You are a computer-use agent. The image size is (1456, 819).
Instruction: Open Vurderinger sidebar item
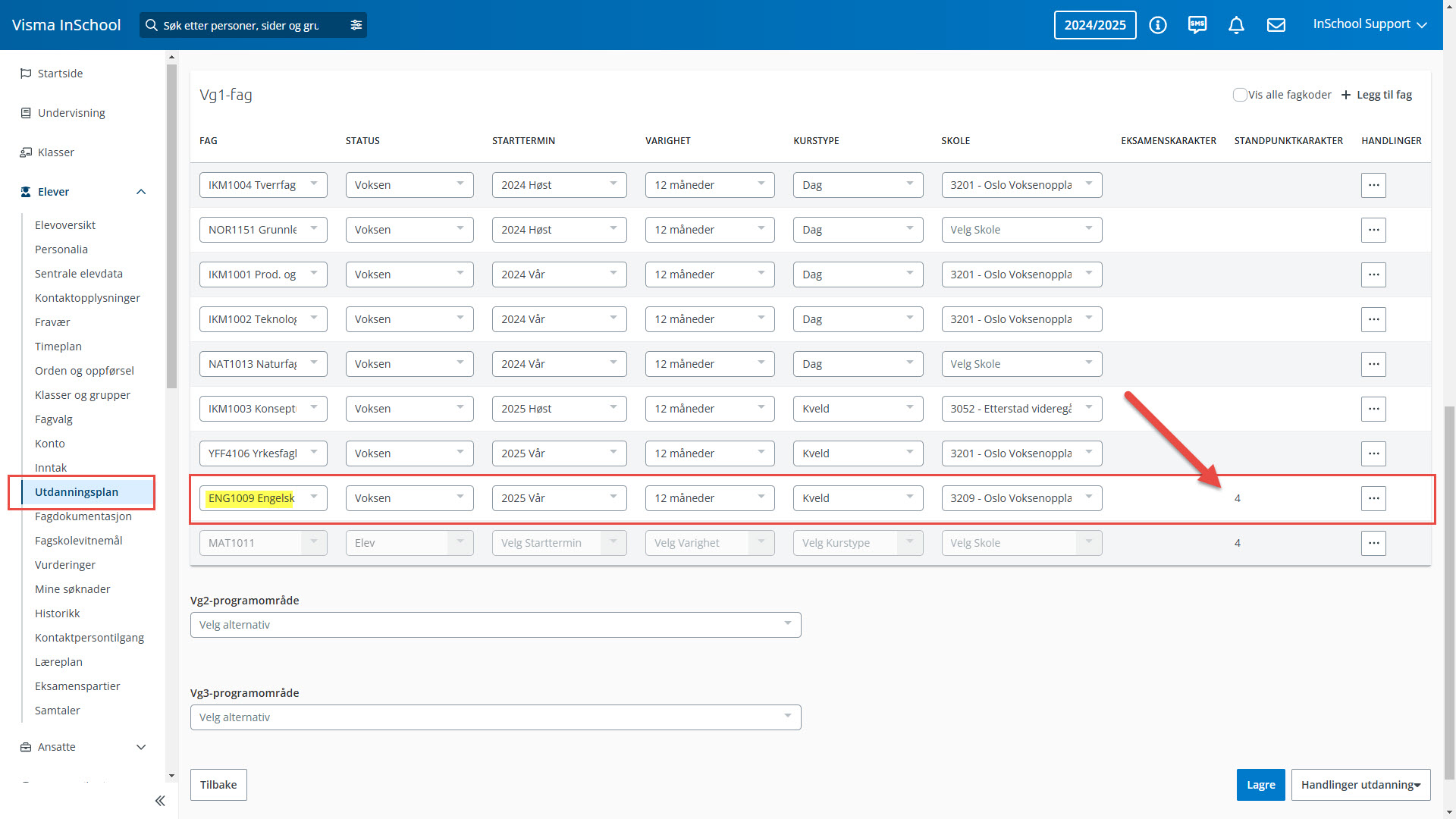tap(65, 565)
